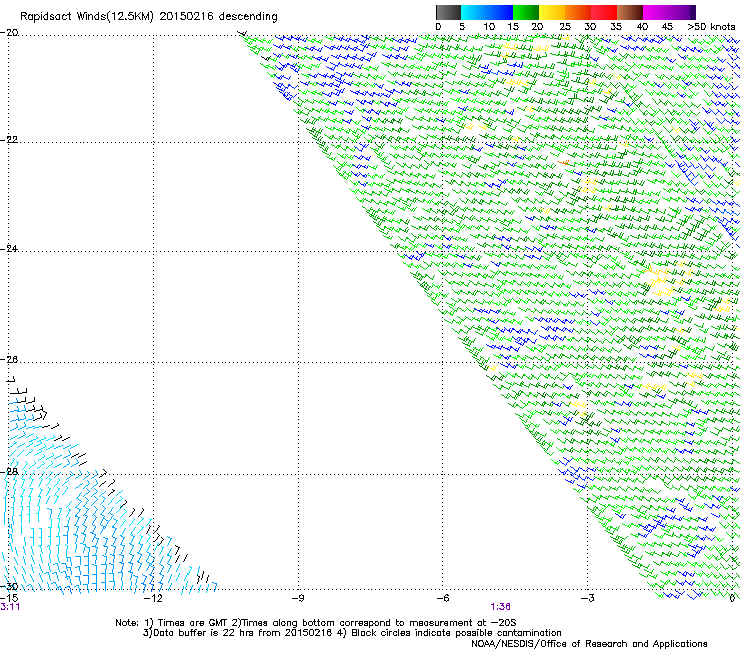Select the purple 45-50 knots legend swatch
This screenshot has height=650, width=740.
(682, 12)
